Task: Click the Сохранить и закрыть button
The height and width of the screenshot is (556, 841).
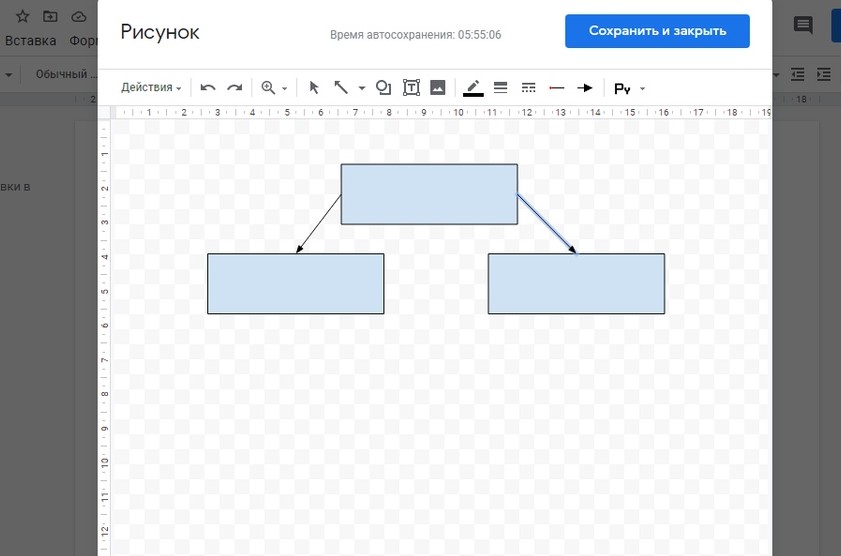Action: tap(657, 31)
